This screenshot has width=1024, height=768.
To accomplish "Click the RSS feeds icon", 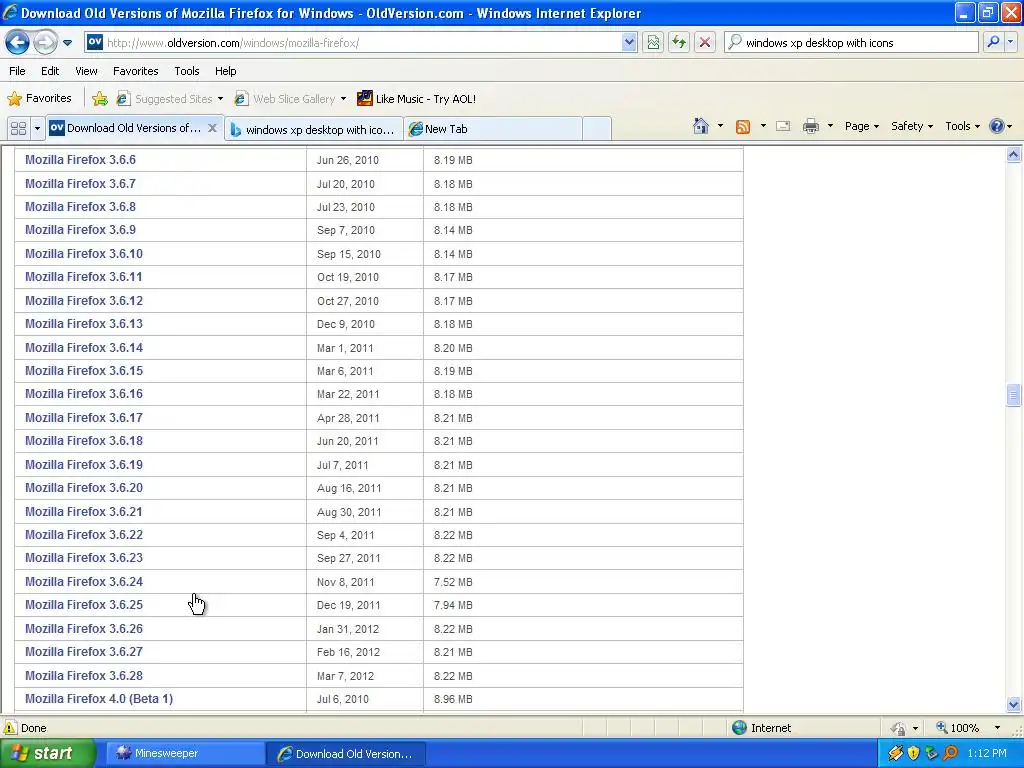I will click(x=743, y=127).
